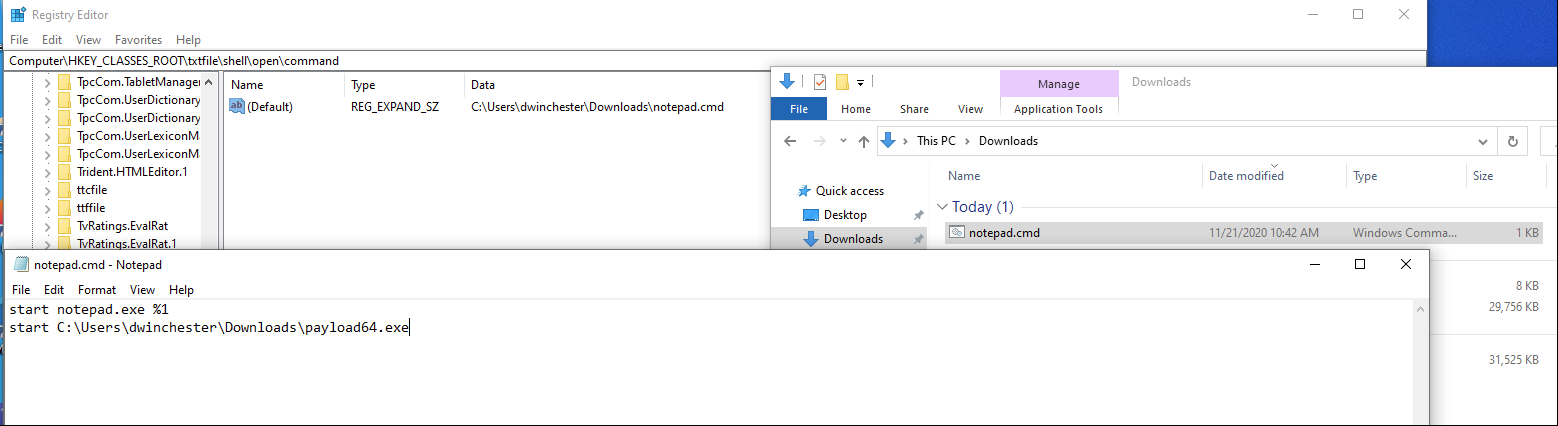1558x426 pixels.
Task: Open Notepad Format menu
Action: (97, 290)
